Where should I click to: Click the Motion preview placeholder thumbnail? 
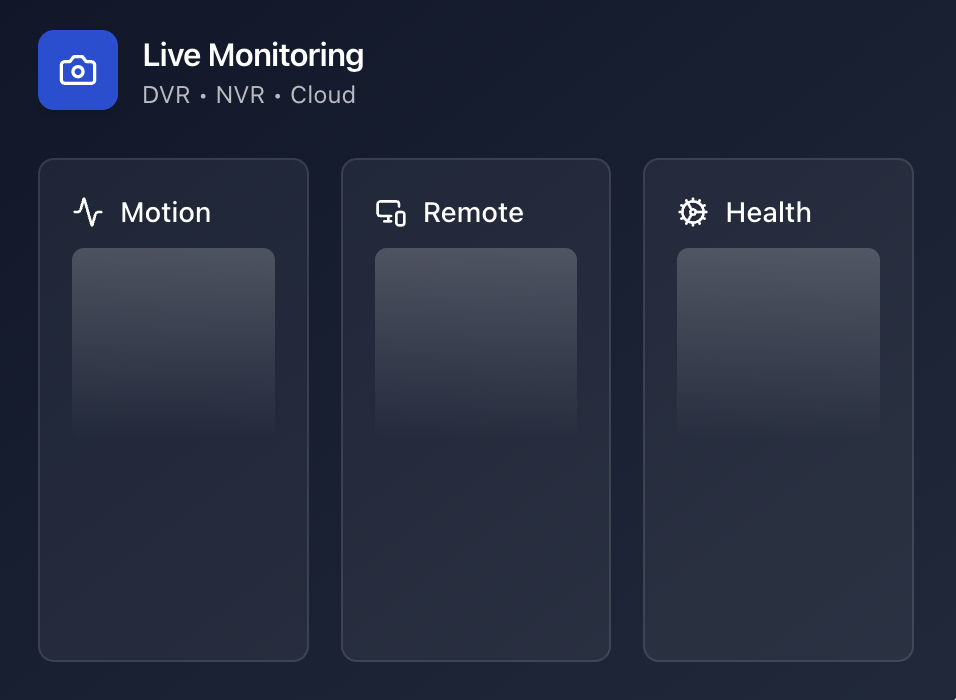tap(173, 340)
